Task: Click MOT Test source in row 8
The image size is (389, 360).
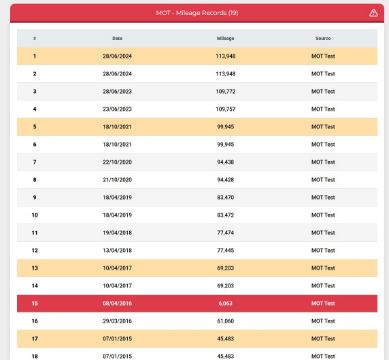Action: (323, 180)
